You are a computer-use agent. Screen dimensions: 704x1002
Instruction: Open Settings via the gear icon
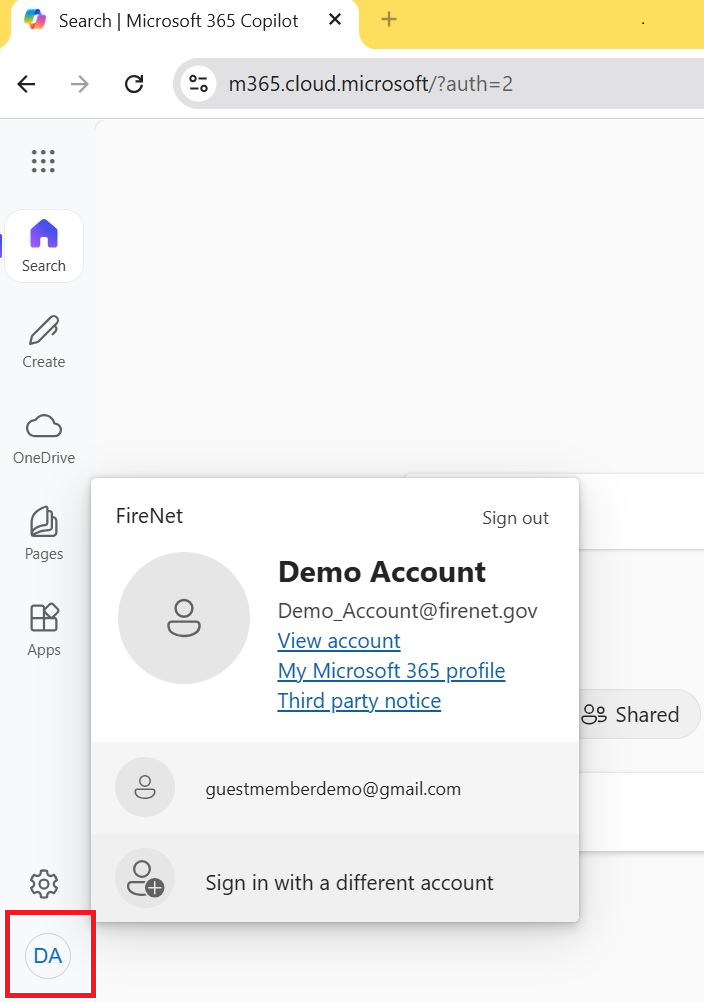[x=43, y=884]
